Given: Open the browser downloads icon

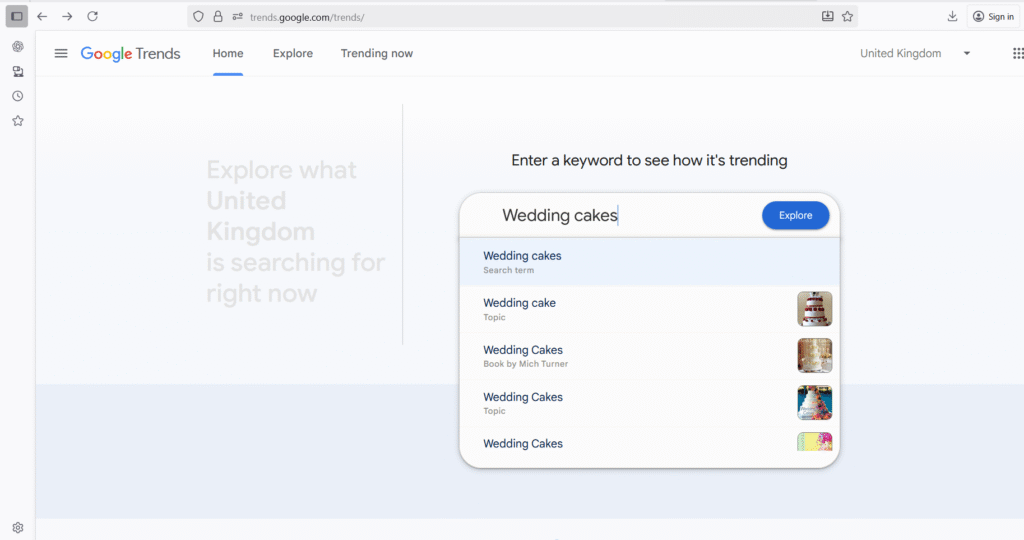Looking at the screenshot, I should pyautogui.click(x=952, y=16).
